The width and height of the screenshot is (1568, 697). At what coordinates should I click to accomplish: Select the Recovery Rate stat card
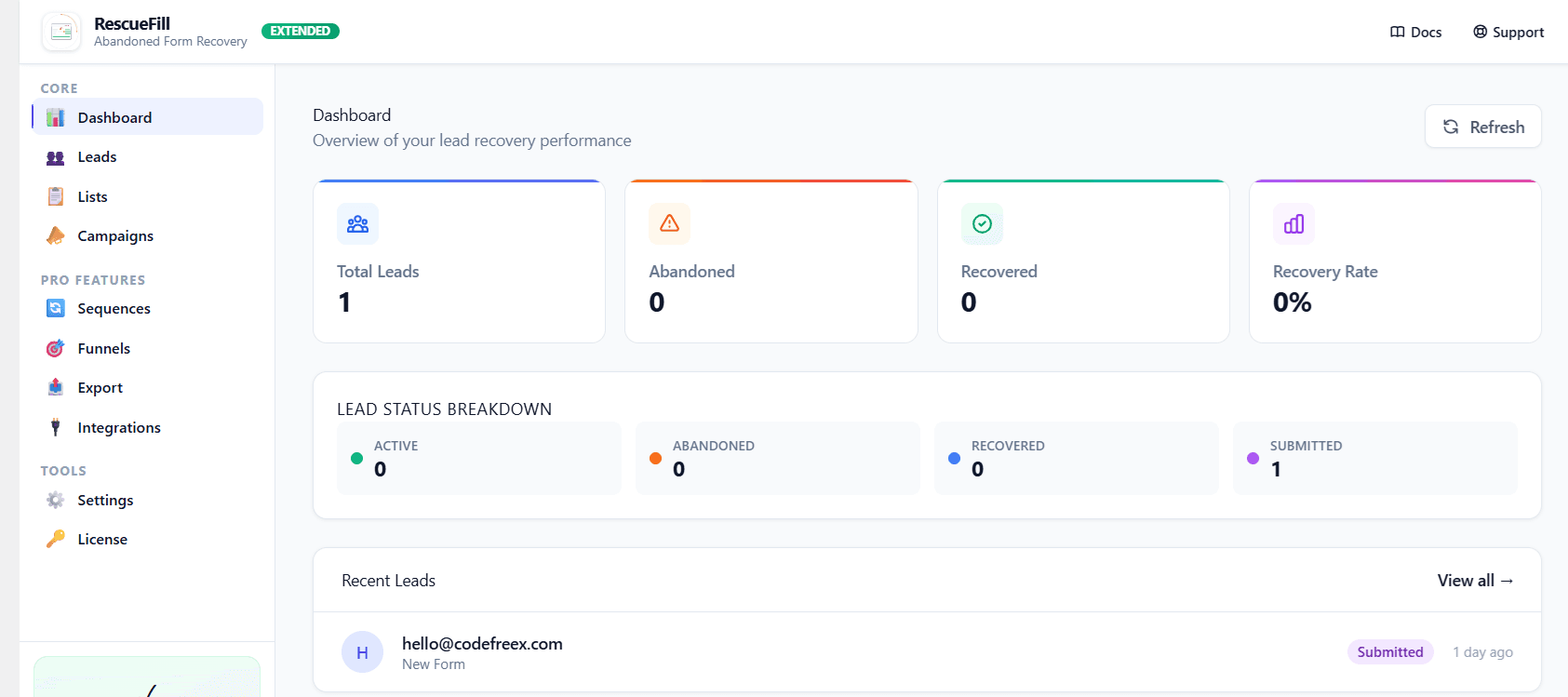coord(1395,261)
